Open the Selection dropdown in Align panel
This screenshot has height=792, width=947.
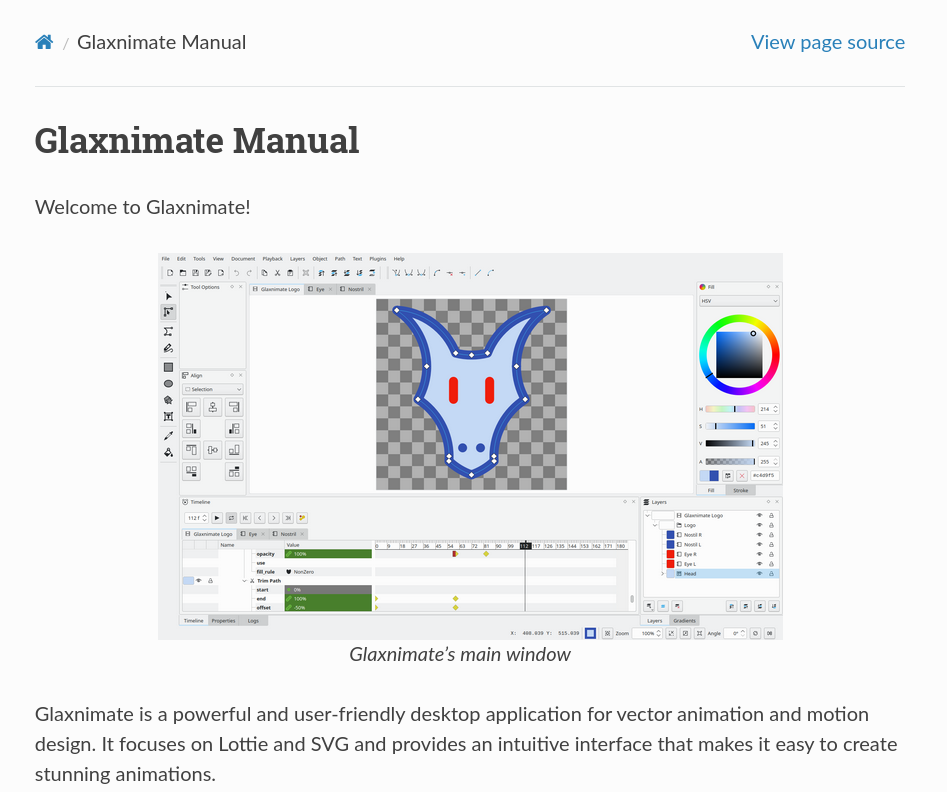[213, 390]
